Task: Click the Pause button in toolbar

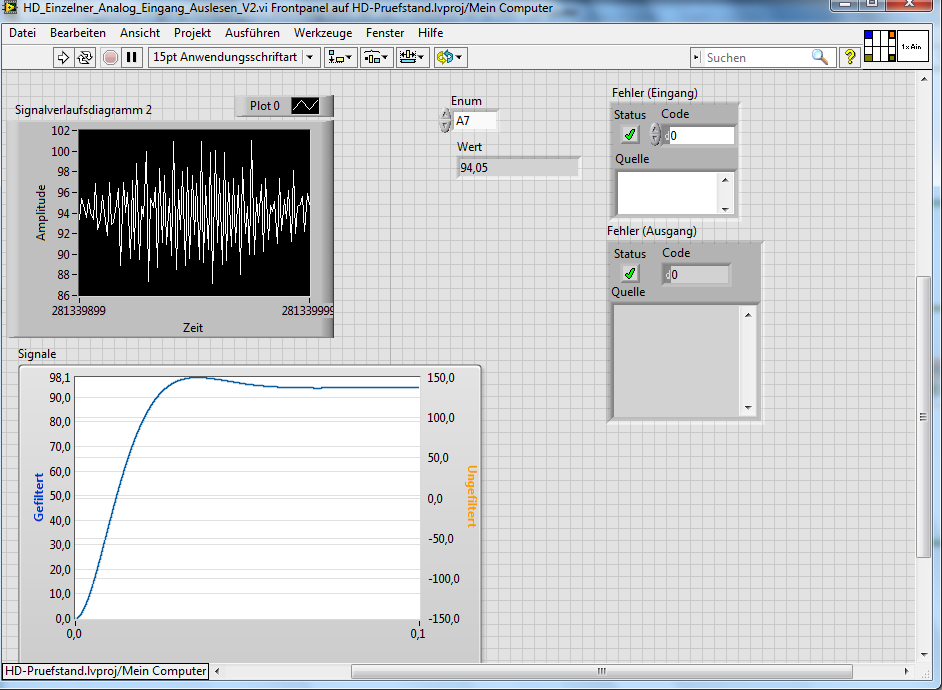Action: [132, 57]
